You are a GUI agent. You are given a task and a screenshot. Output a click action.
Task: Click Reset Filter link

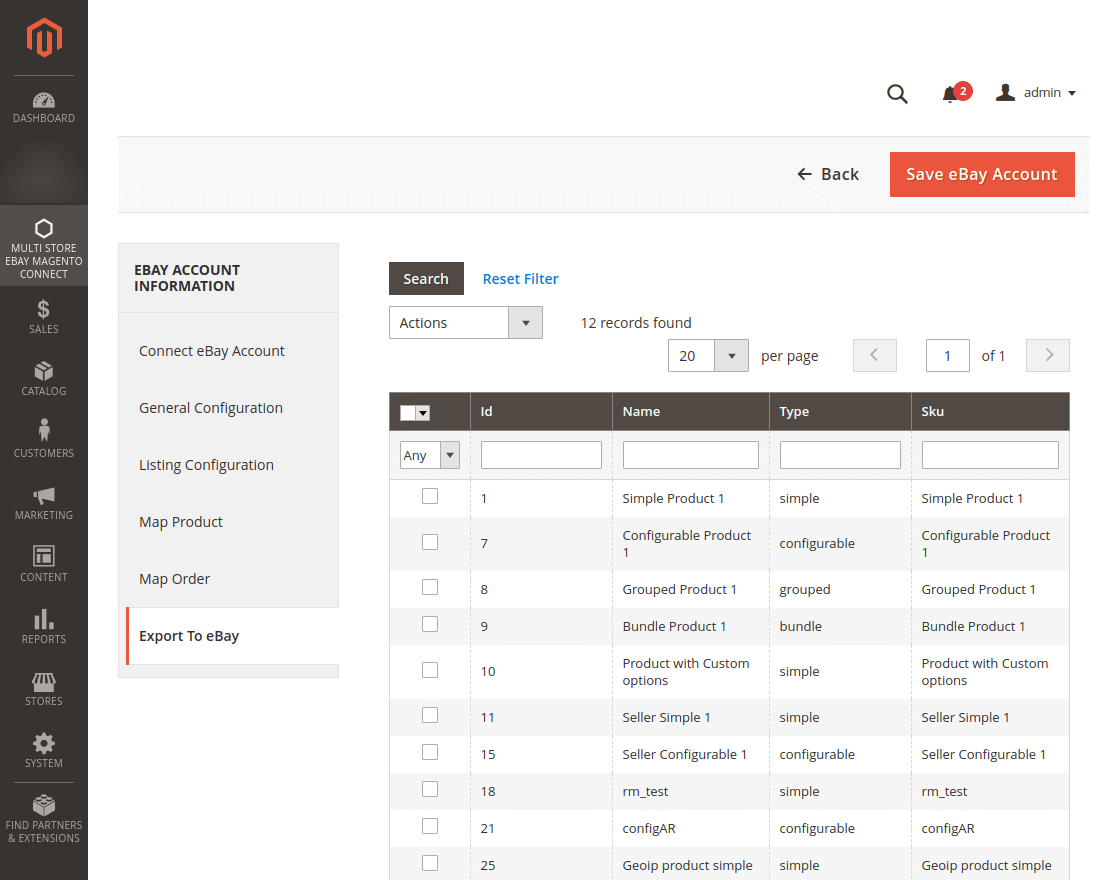[x=521, y=279]
